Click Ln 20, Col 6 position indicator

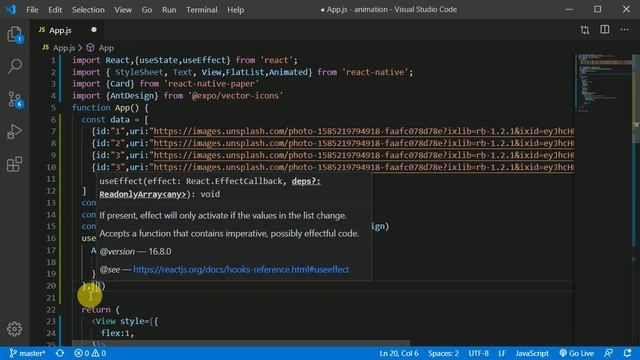(399, 353)
